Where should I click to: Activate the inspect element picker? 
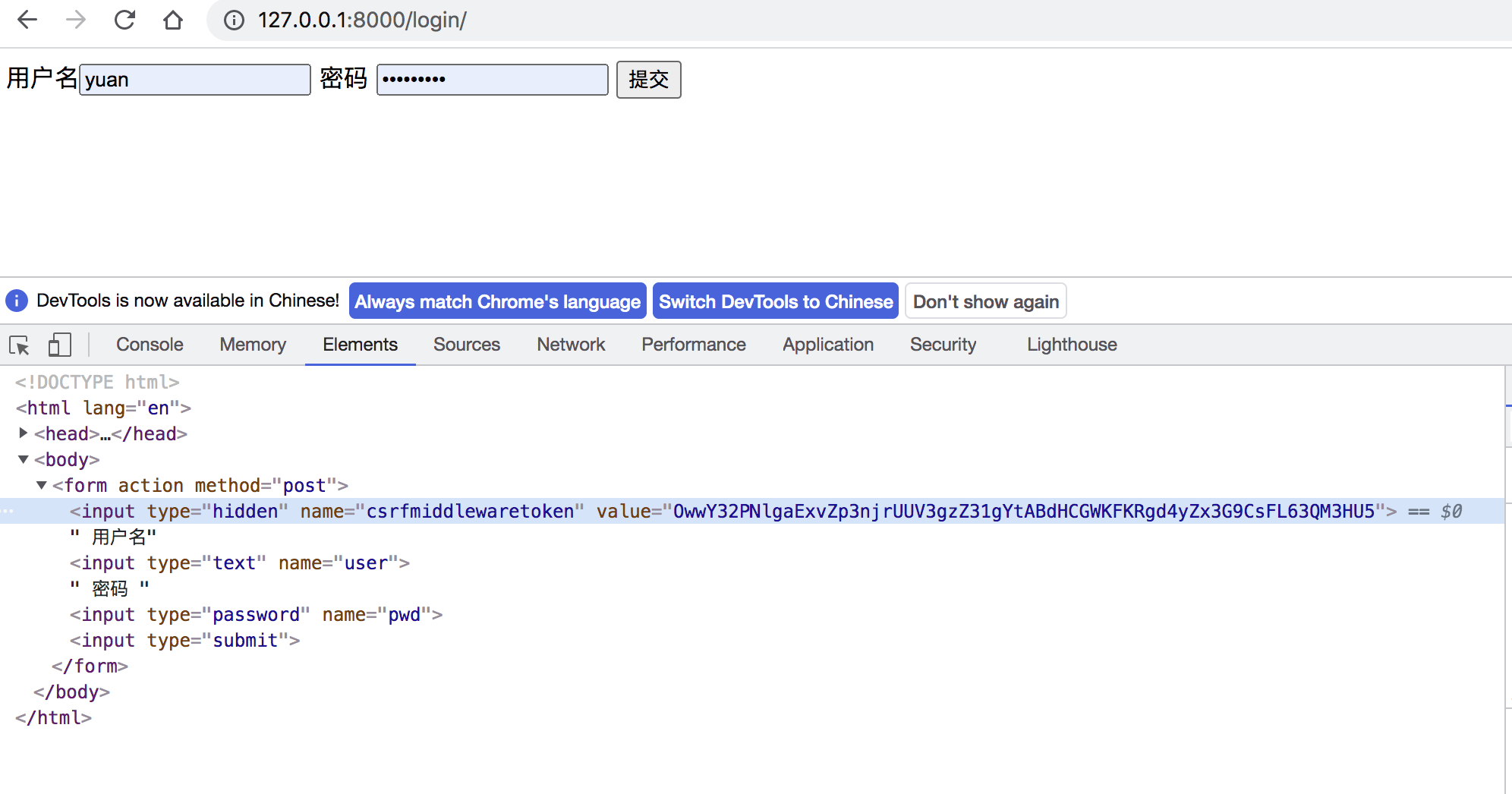[x=20, y=345]
